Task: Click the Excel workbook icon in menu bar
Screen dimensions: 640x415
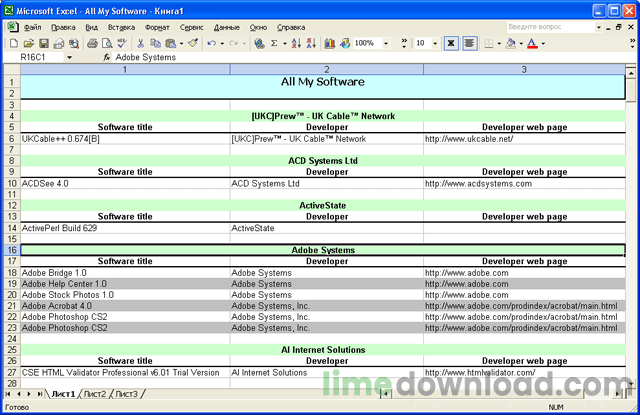Action: (x=13, y=27)
